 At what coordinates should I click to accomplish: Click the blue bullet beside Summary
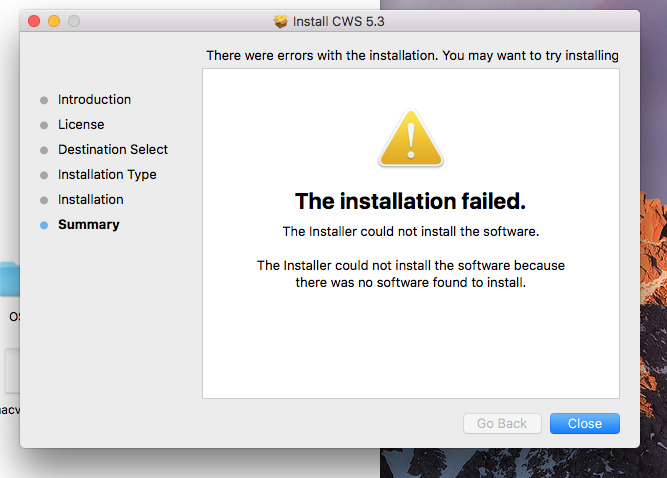pos(43,225)
